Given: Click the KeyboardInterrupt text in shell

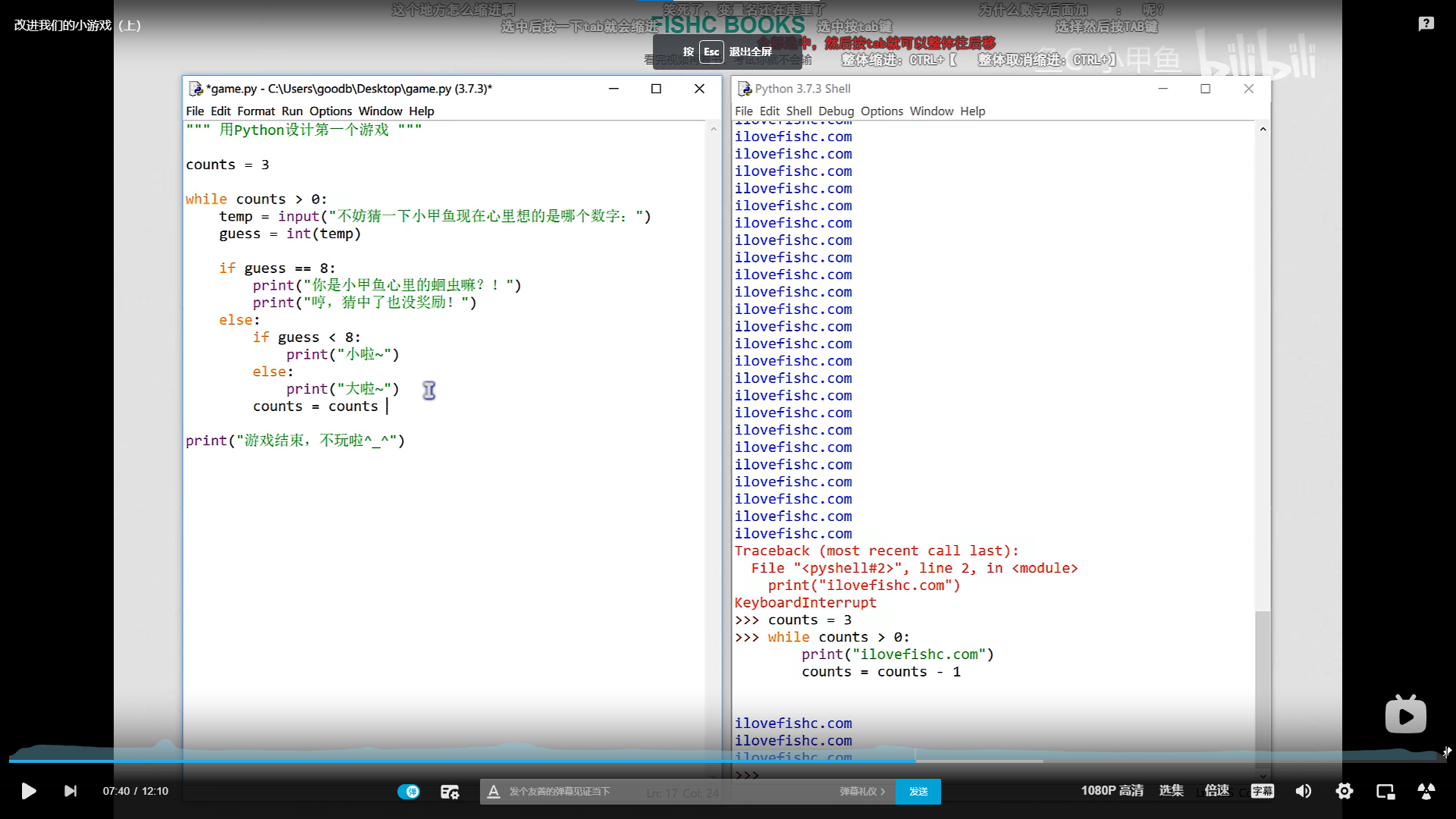Looking at the screenshot, I should pos(805,602).
